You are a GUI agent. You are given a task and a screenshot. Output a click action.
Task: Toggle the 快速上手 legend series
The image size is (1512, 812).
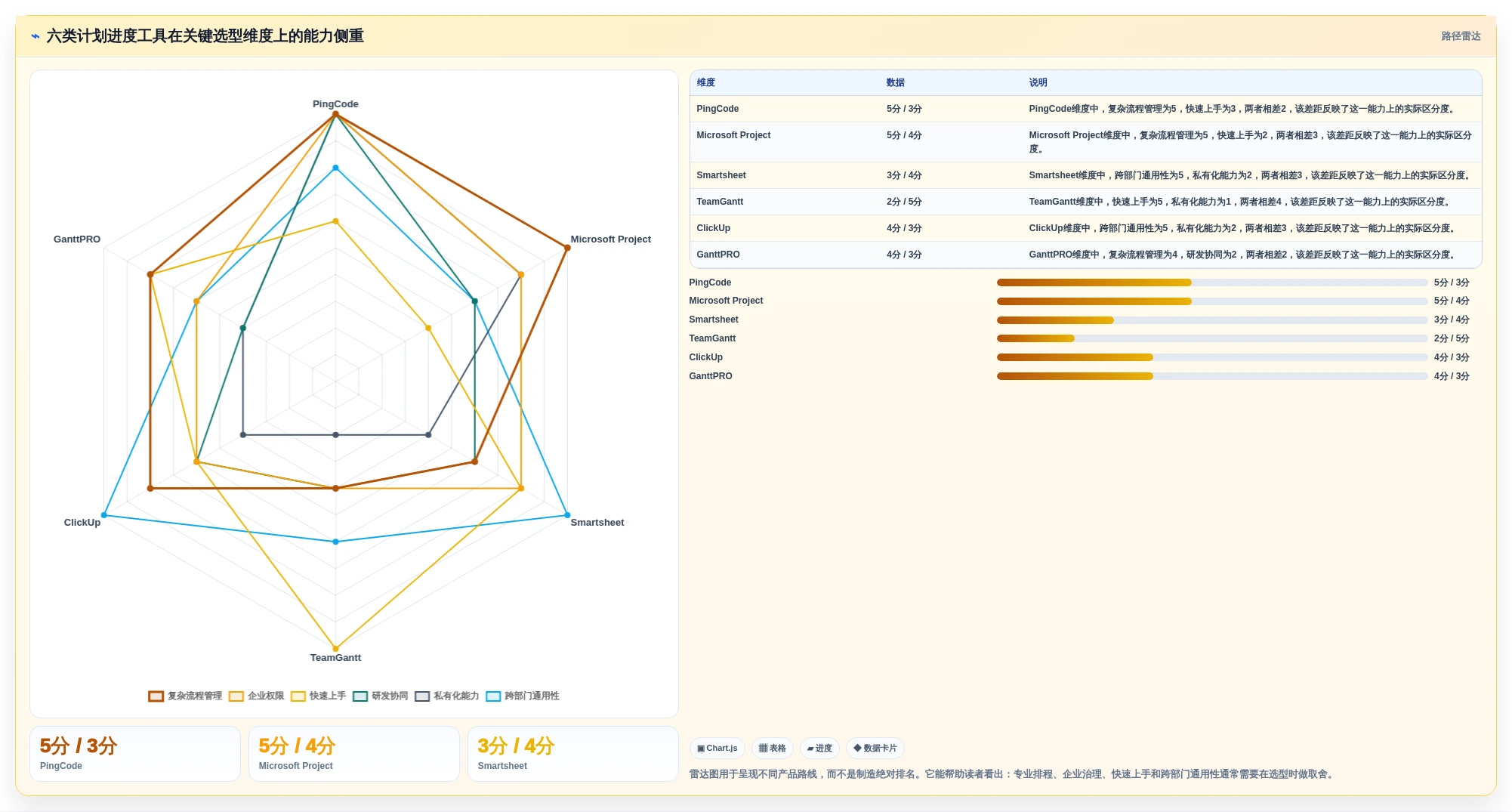pyautogui.click(x=319, y=696)
